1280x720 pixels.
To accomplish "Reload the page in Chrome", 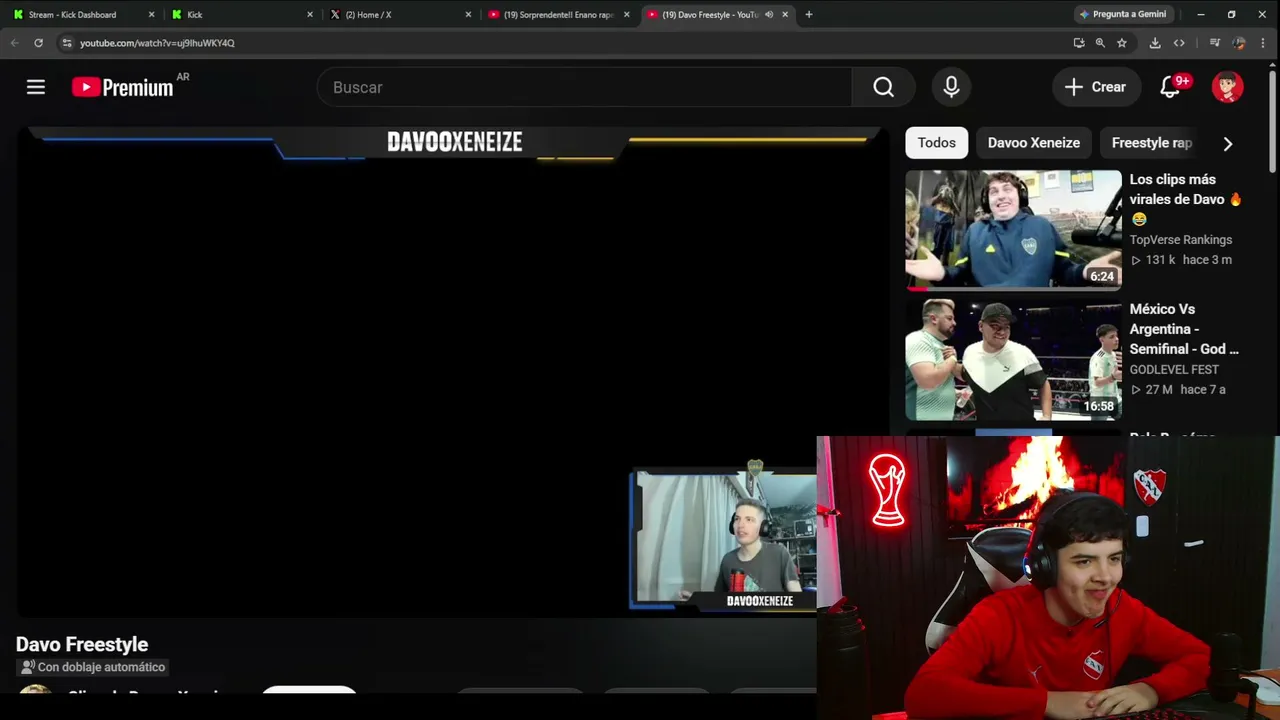I will 38,43.
